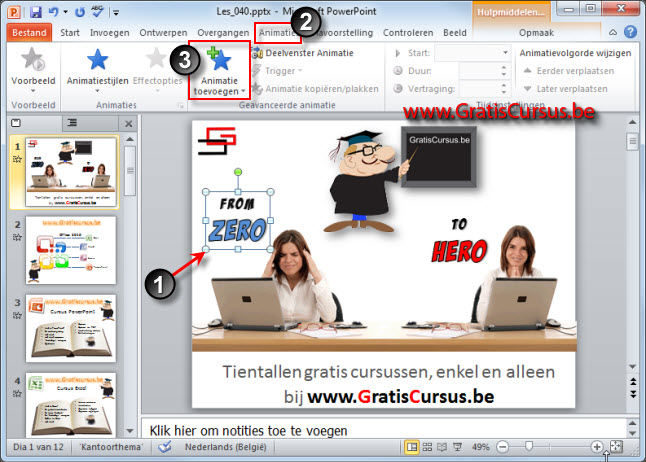This screenshot has height=462, width=646.
Task: Click the spell-check status icon in status bar
Action: (165, 447)
